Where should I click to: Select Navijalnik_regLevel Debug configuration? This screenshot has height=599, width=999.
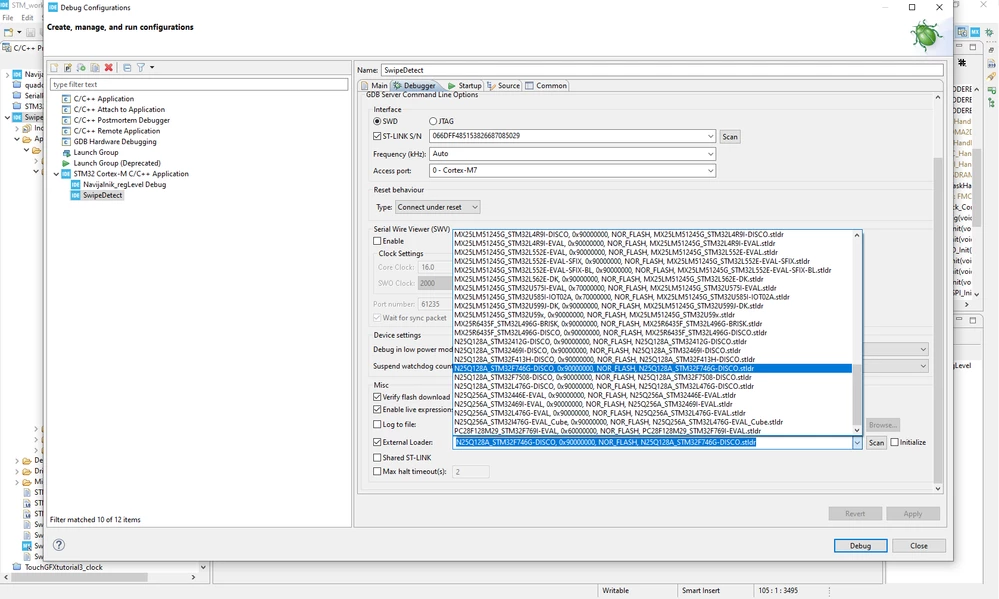(124, 185)
